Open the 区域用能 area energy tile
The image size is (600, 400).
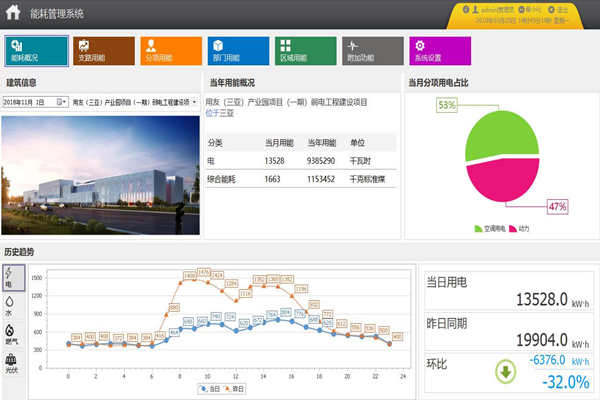pyautogui.click(x=305, y=50)
